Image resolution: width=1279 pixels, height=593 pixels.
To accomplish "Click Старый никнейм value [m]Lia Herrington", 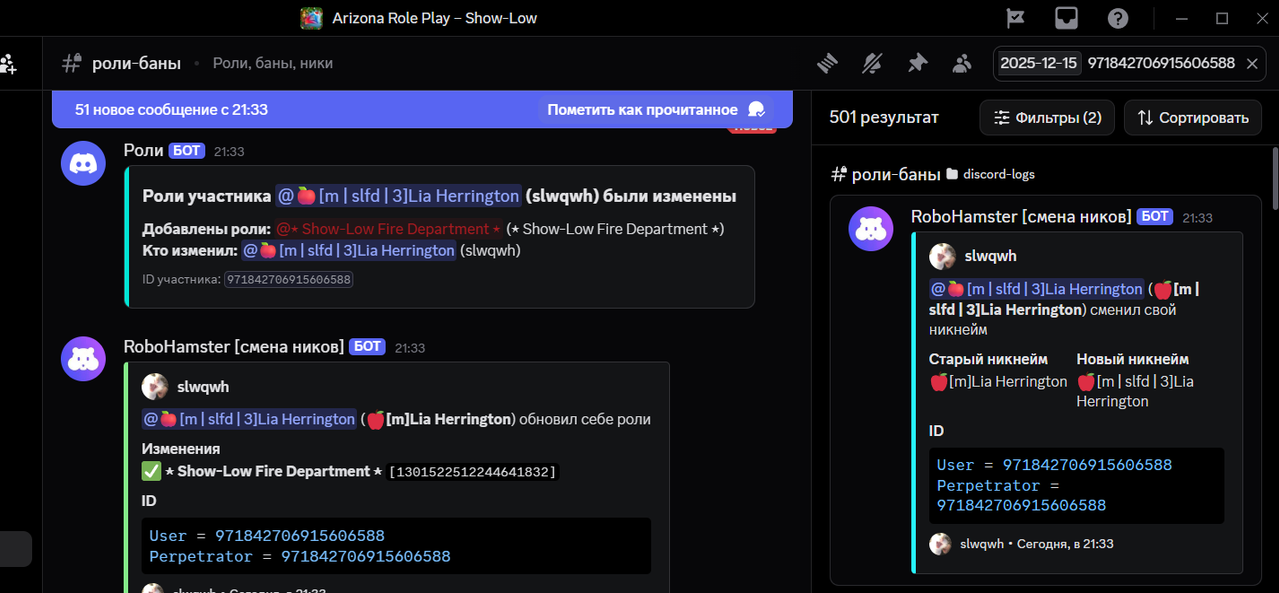I will tap(998, 382).
